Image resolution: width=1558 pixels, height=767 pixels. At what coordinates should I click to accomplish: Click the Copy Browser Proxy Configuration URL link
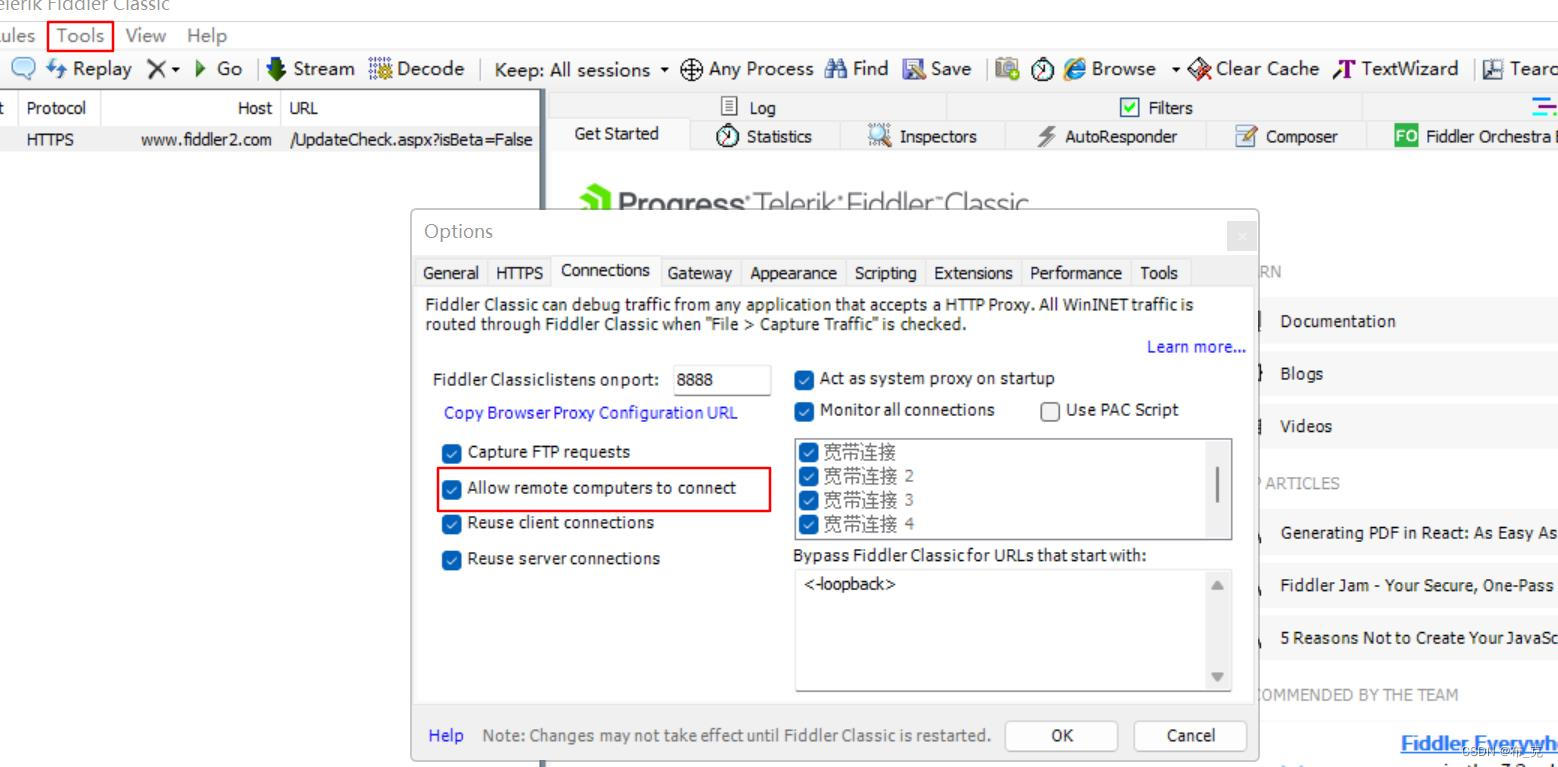[590, 412]
